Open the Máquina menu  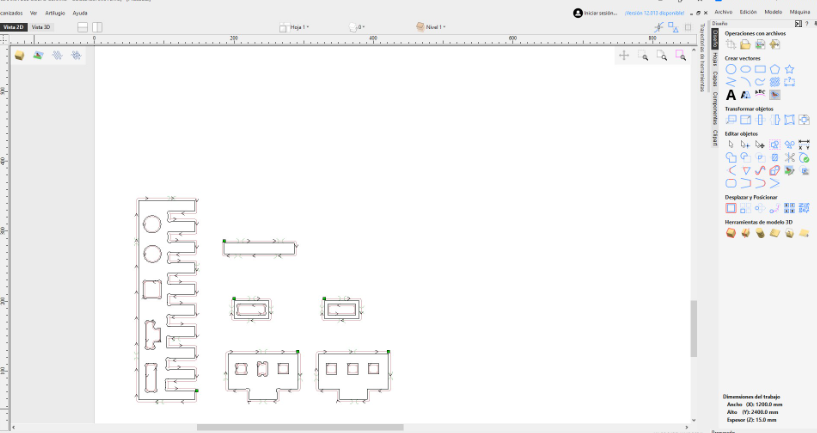(800, 12)
